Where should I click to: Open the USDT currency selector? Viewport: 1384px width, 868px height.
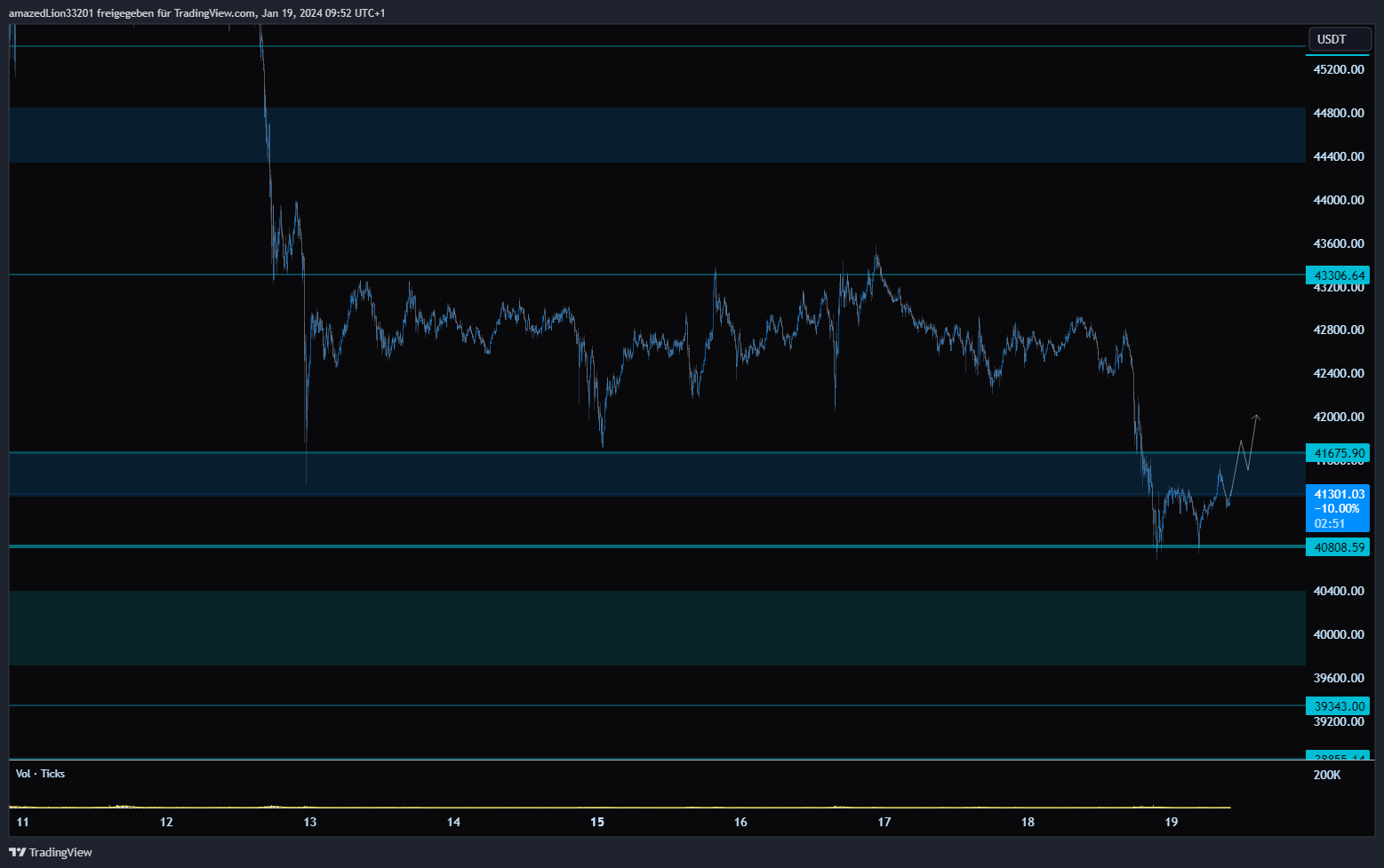tap(1339, 39)
